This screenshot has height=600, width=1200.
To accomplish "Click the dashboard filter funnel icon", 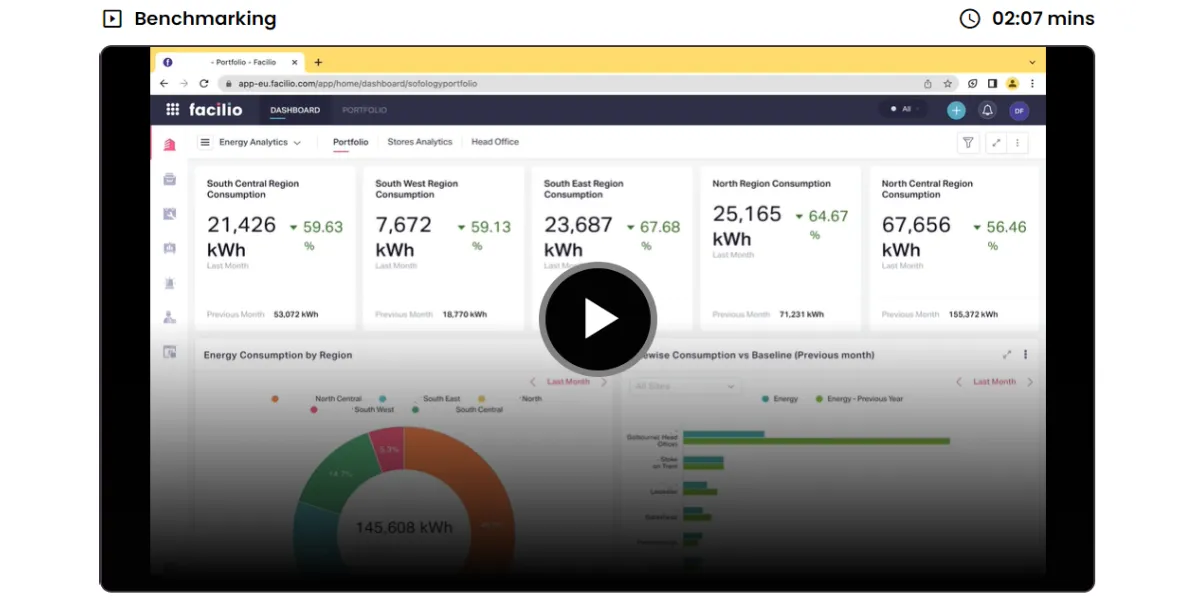I will 968,143.
